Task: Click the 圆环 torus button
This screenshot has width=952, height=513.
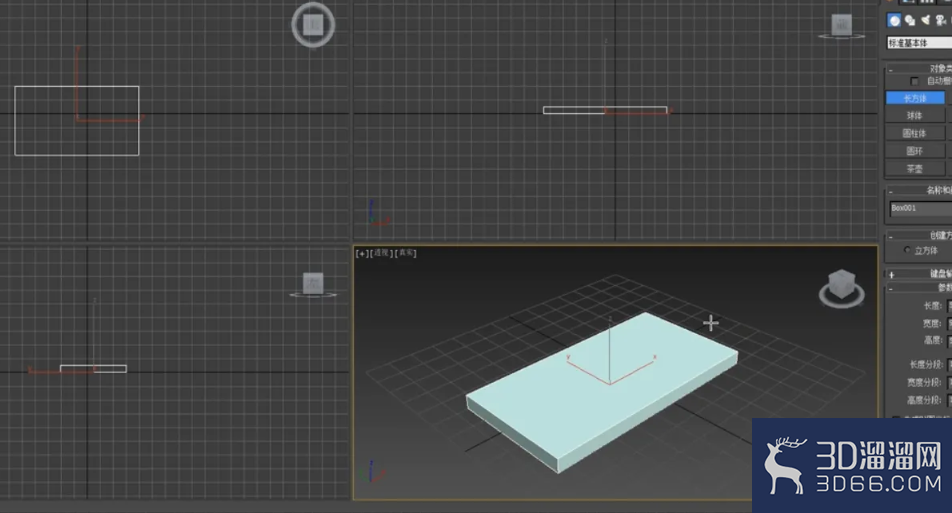Action: (915, 151)
